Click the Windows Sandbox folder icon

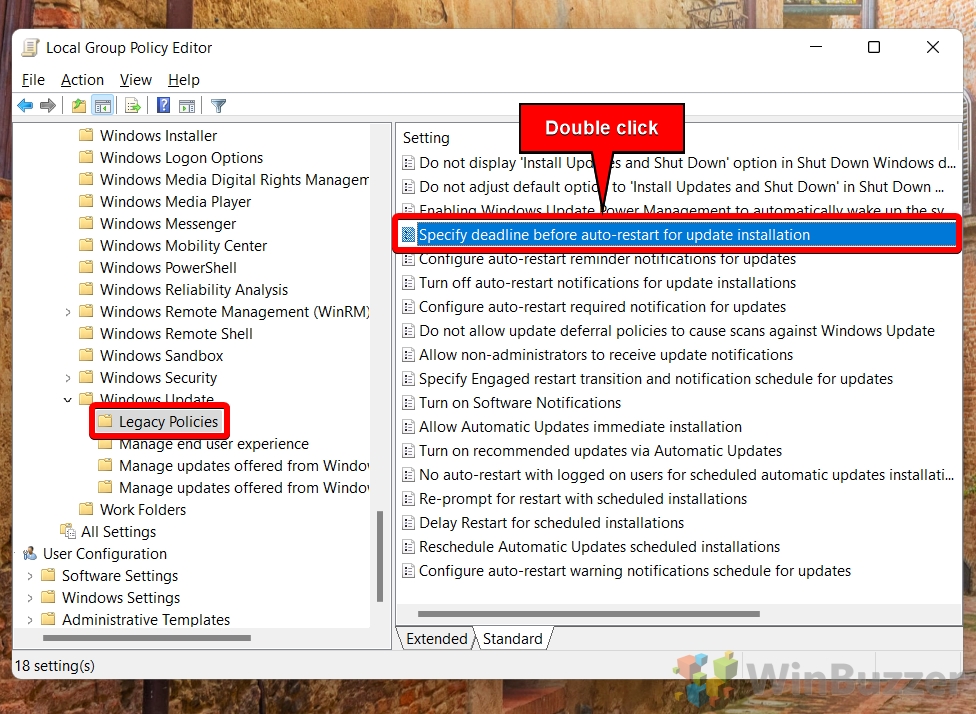pos(87,355)
